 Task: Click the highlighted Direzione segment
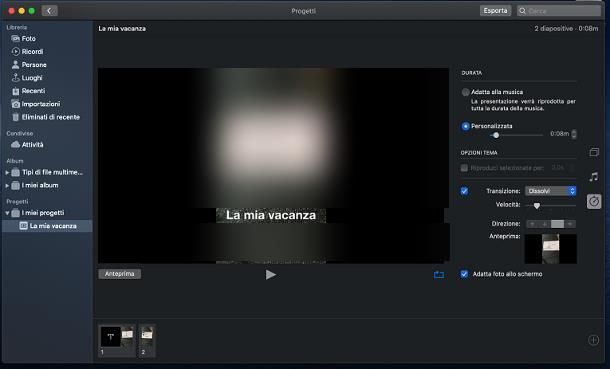pos(557,224)
